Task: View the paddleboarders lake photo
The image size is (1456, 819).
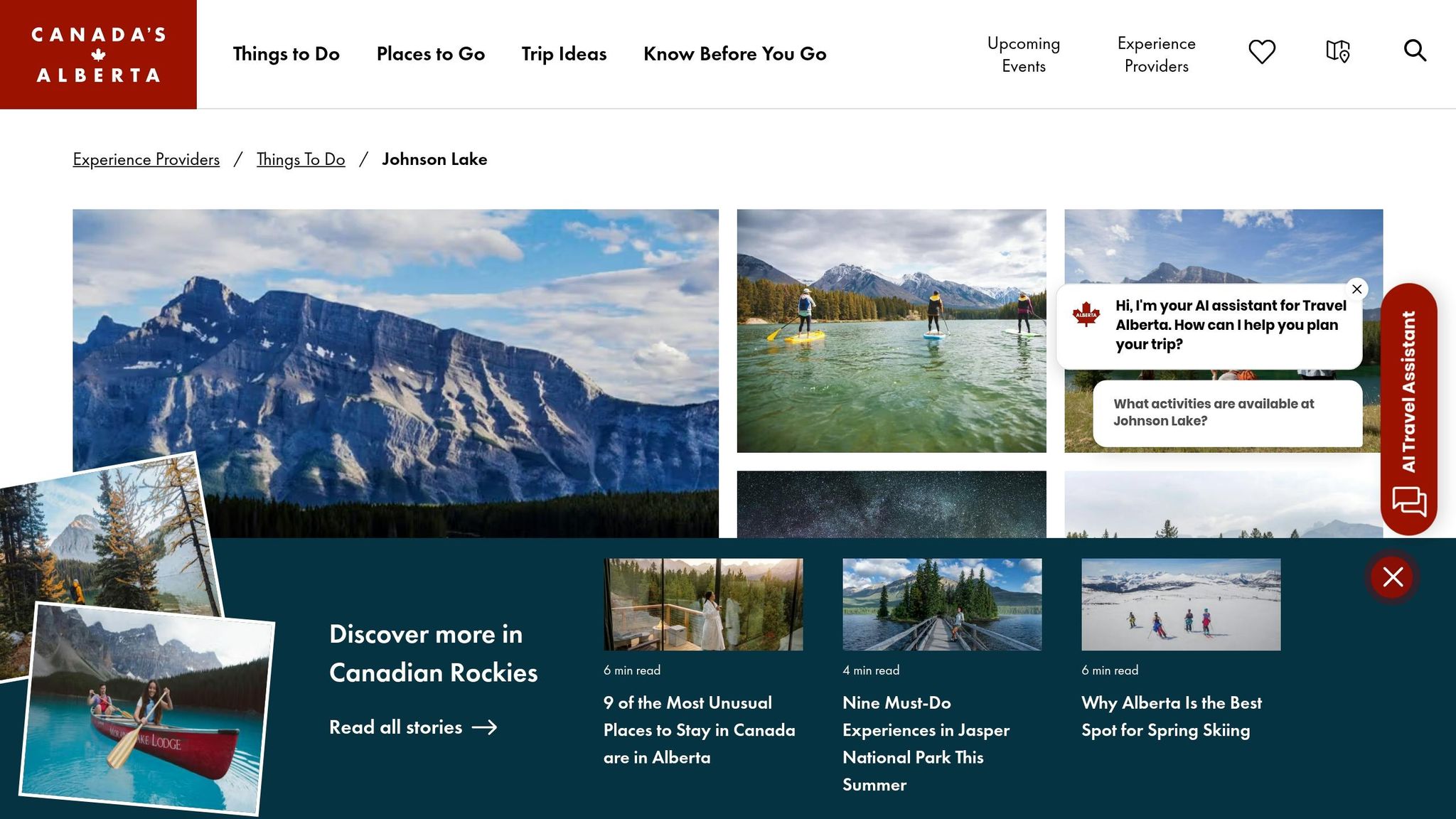Action: [892, 331]
